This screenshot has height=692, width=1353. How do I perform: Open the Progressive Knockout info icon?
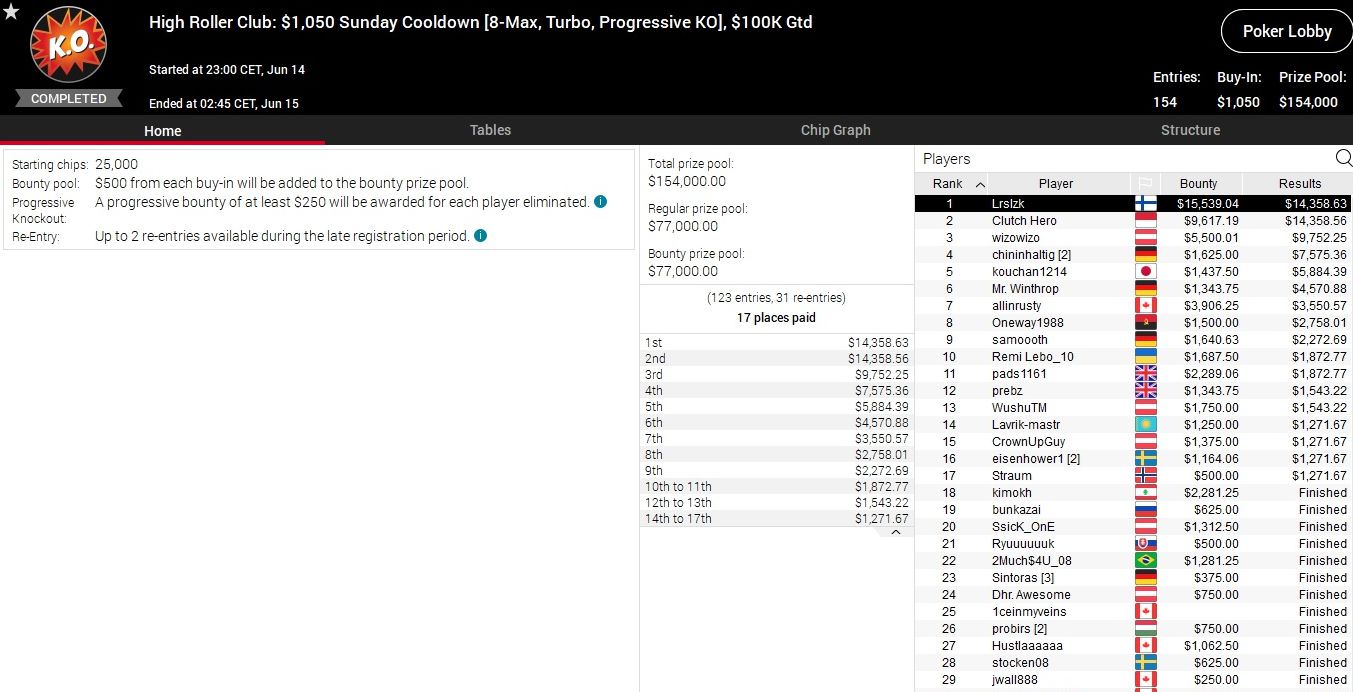(x=600, y=202)
